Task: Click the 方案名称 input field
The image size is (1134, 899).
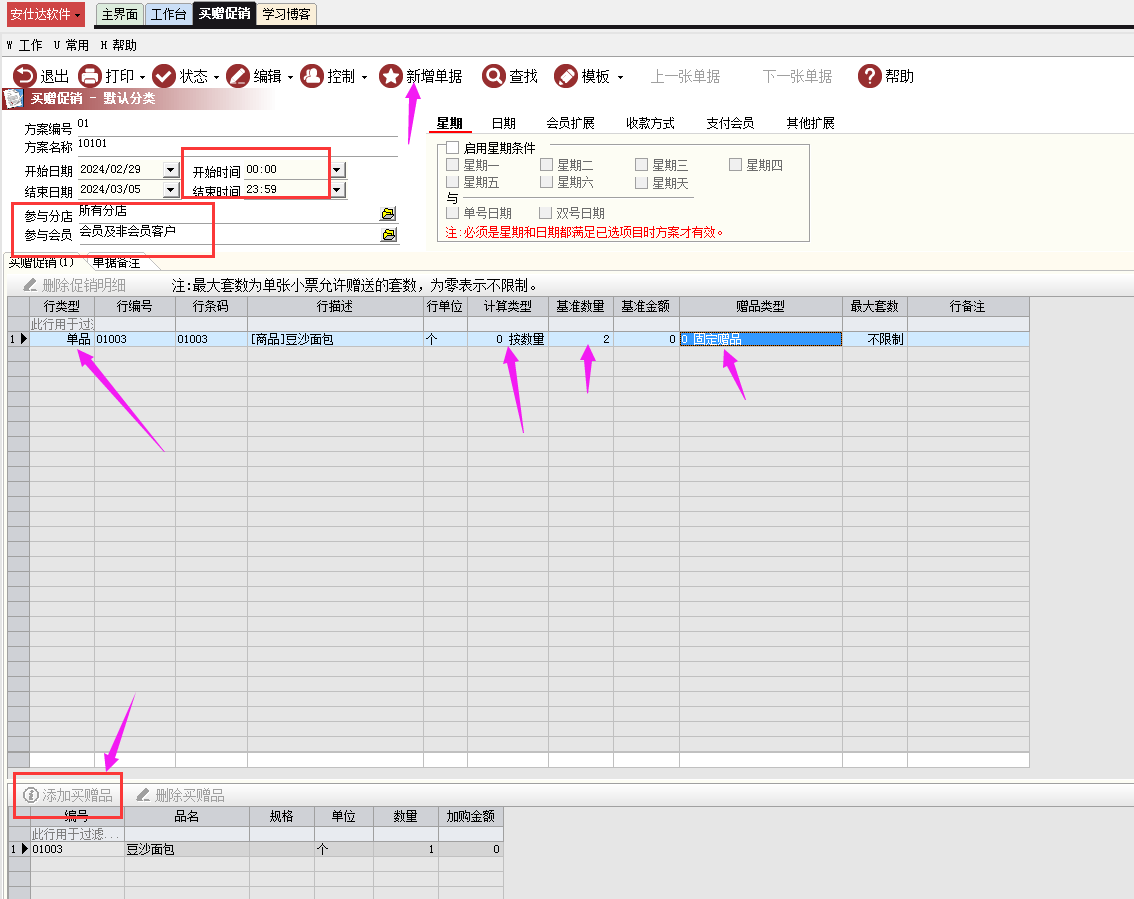Action: (237, 146)
